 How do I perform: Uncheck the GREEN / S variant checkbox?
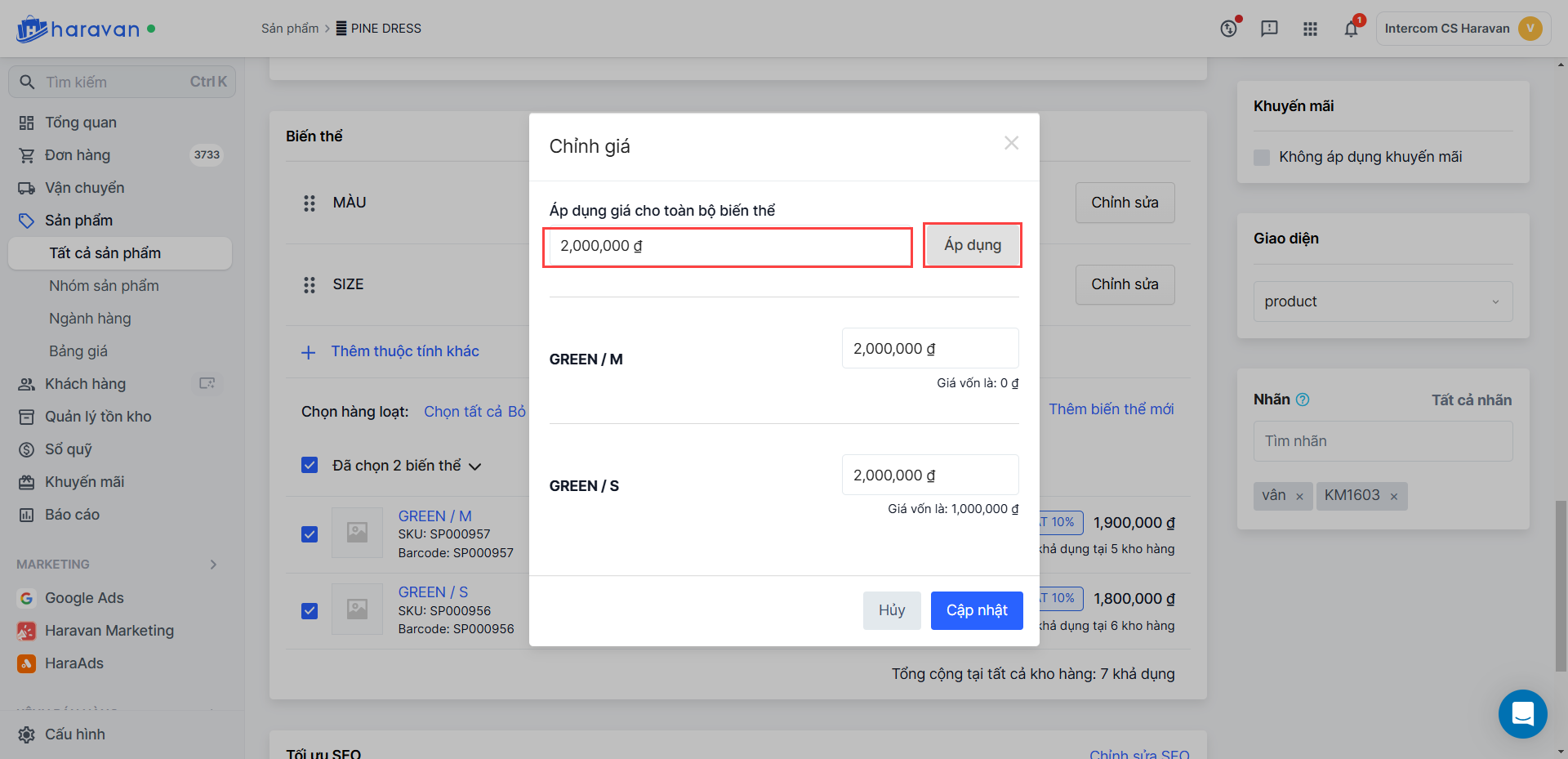(x=310, y=610)
